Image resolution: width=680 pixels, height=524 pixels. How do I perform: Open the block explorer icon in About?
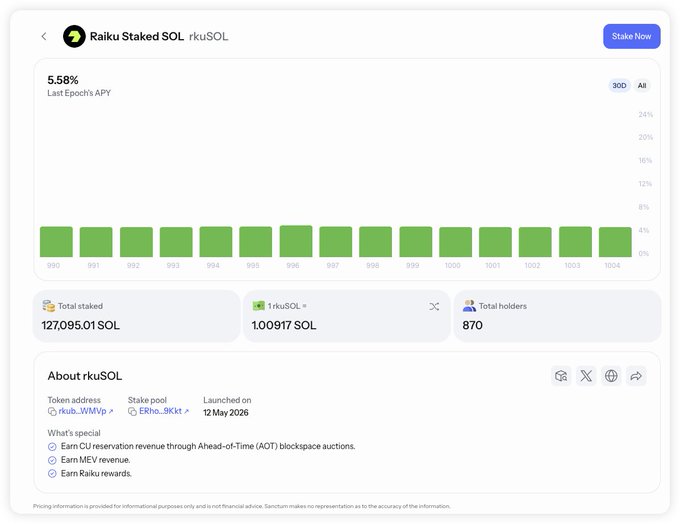(561, 376)
